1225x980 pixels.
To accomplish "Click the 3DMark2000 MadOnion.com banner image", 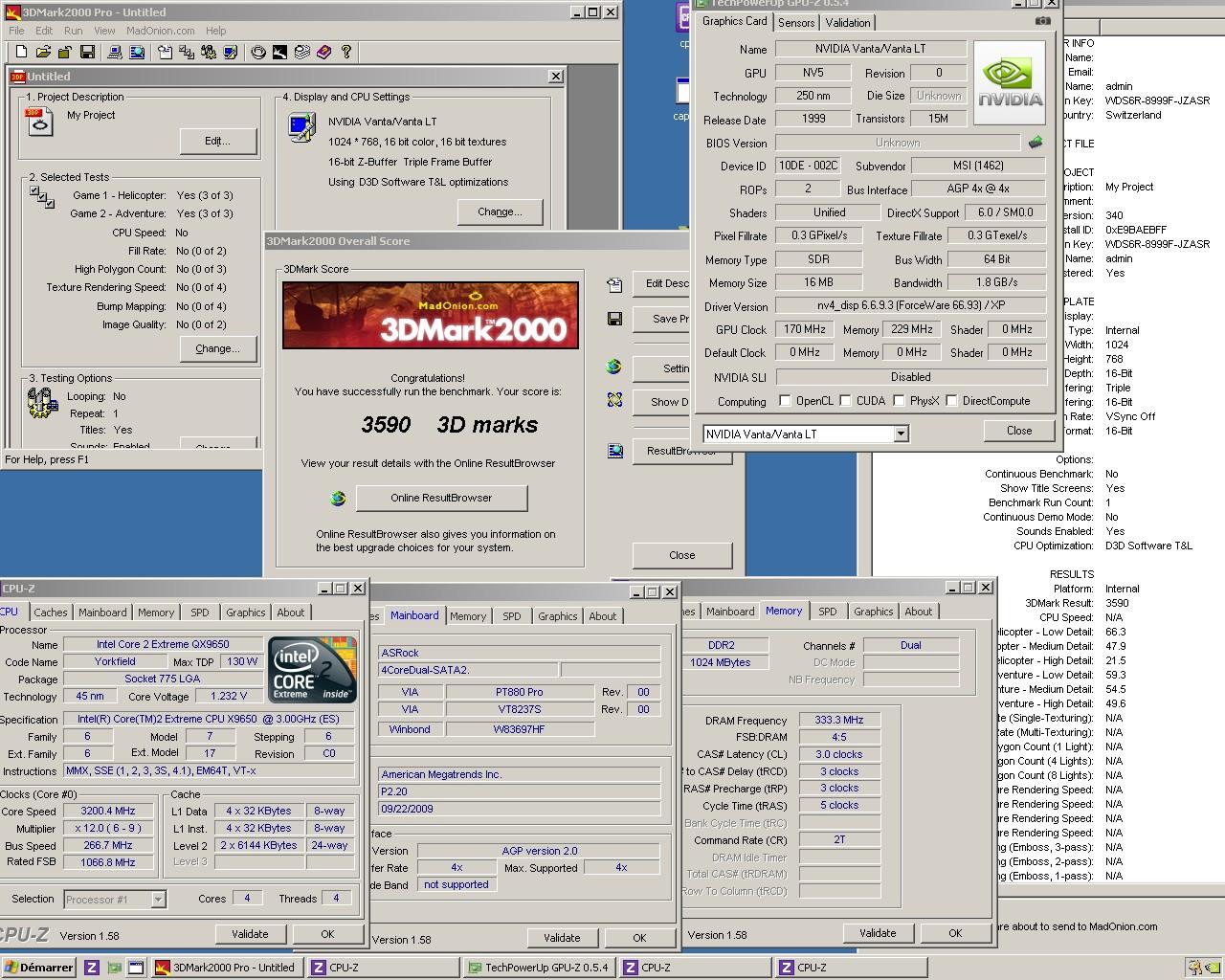I will [431, 316].
